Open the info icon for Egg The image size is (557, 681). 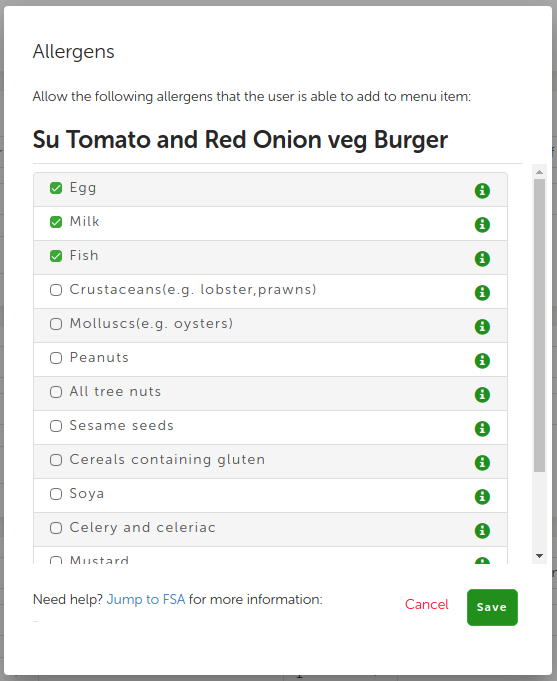(x=482, y=191)
